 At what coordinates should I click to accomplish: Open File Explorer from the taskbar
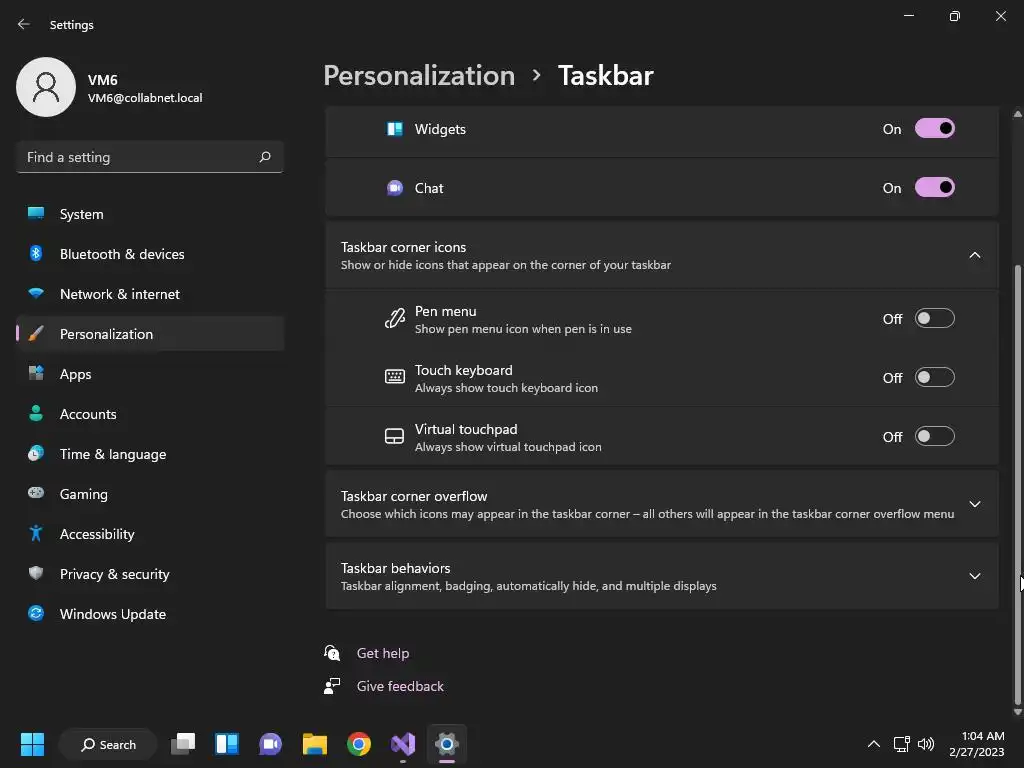(315, 744)
